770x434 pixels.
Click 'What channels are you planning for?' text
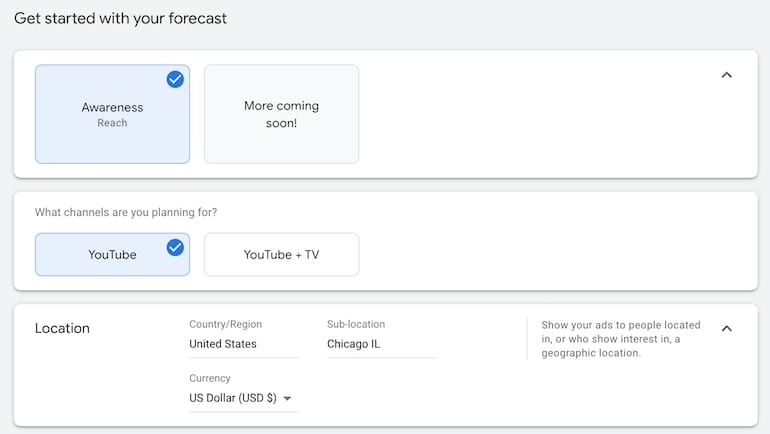(x=126, y=212)
